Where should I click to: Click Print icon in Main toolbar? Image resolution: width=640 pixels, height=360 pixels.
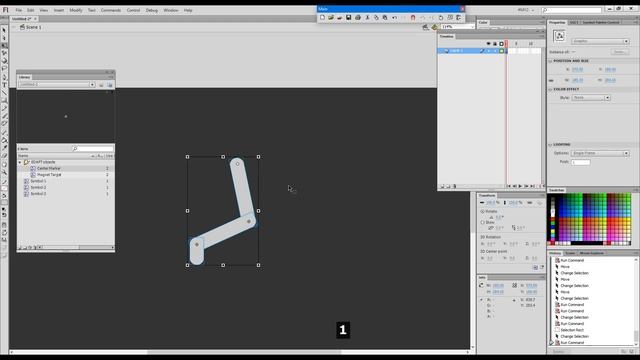pyautogui.click(x=358, y=18)
